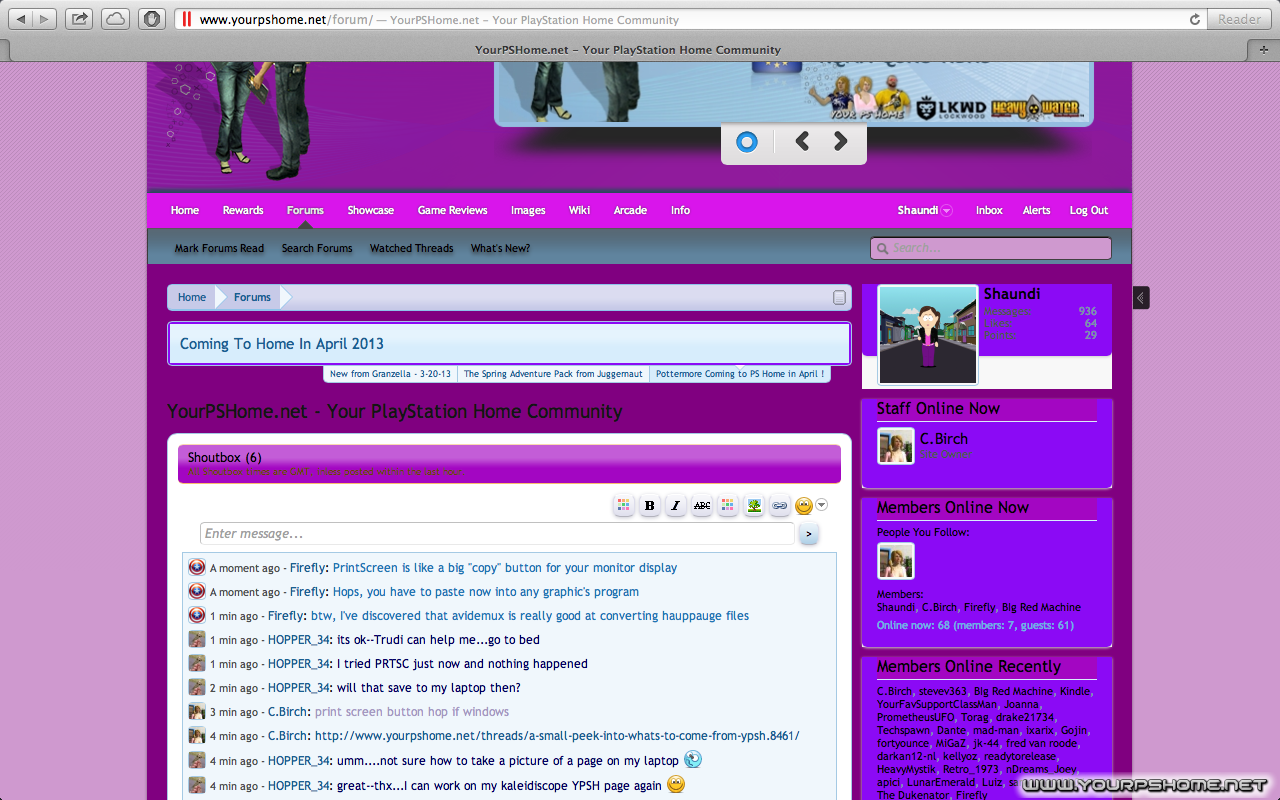Collapse the sidebar with the arrow toggle

pos(1141,297)
